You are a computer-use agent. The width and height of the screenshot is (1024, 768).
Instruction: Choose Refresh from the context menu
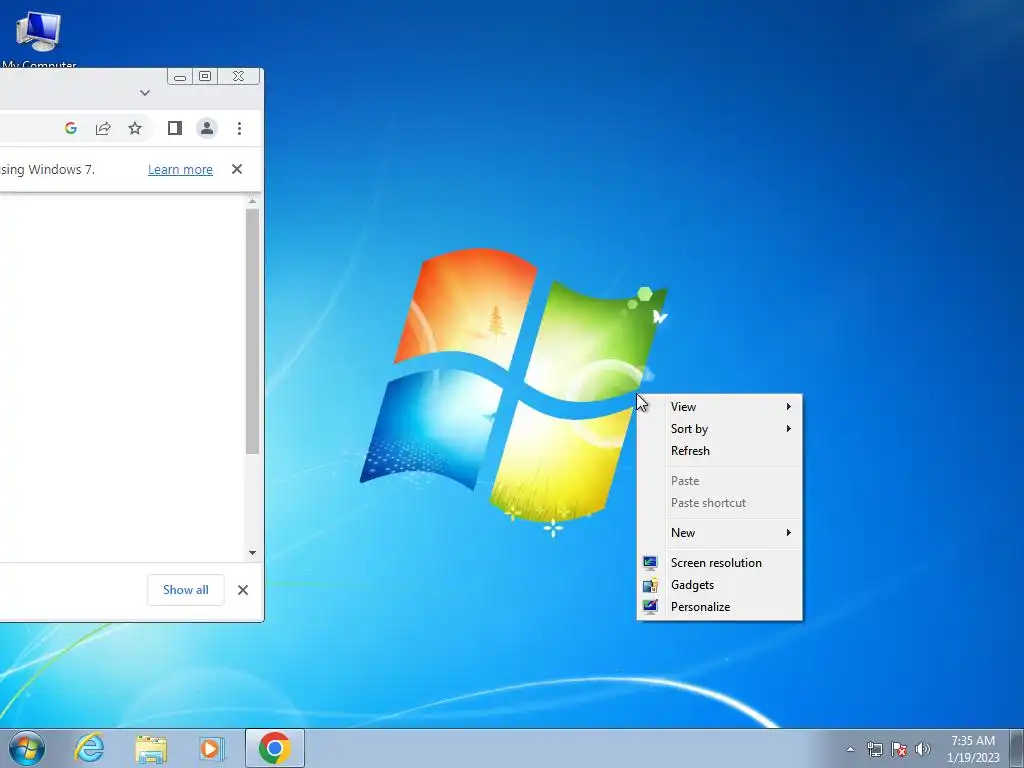[720, 451]
